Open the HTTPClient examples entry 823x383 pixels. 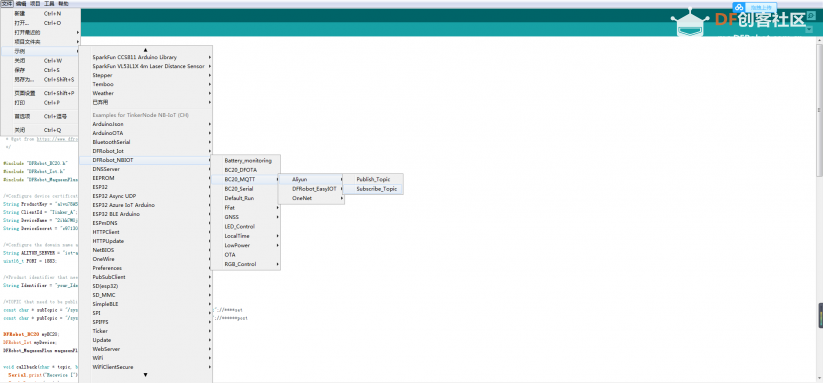pos(145,232)
